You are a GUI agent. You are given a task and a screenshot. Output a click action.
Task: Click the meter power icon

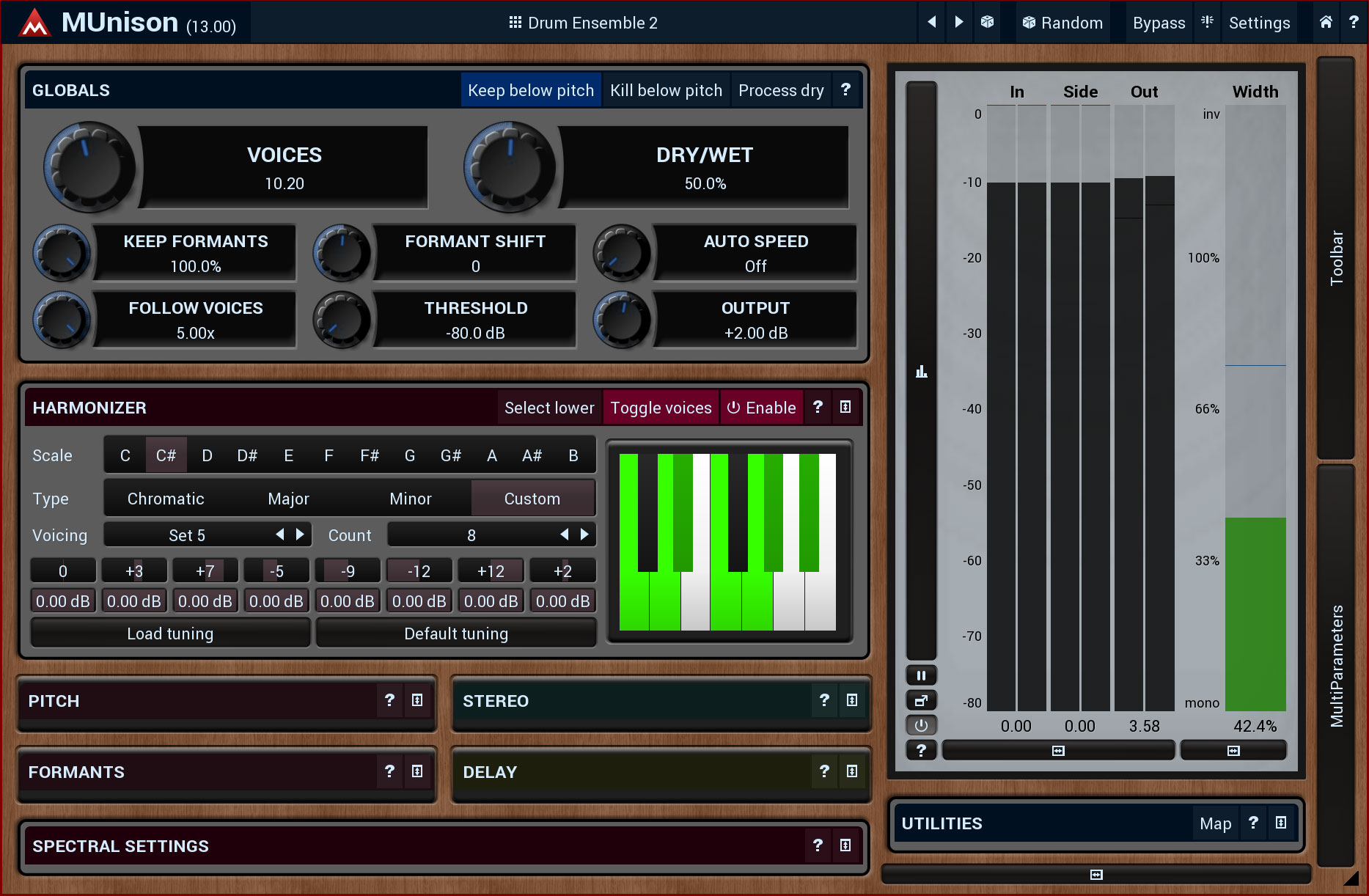point(921,725)
